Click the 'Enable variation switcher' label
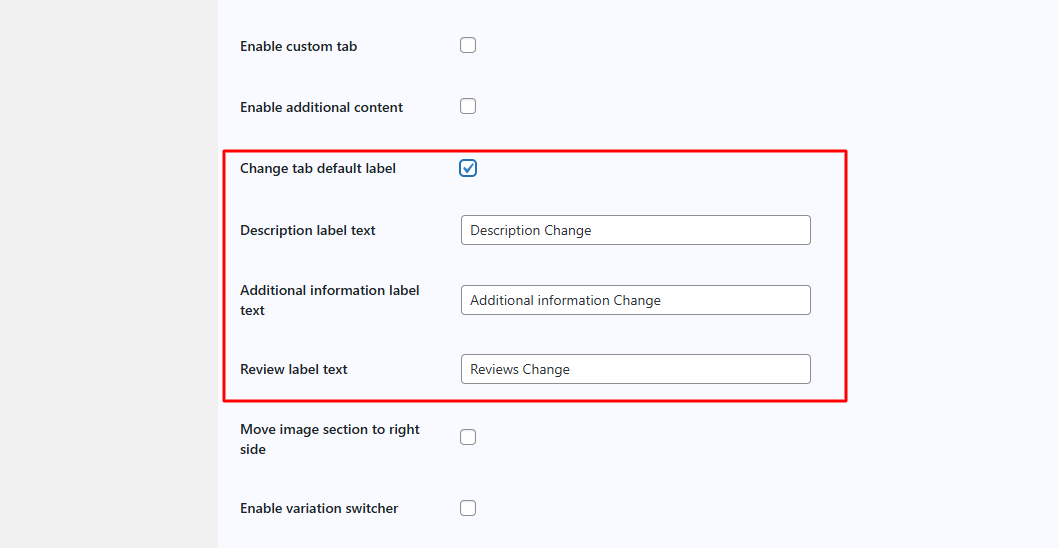Screen dimensions: 1058x548 point(319,508)
